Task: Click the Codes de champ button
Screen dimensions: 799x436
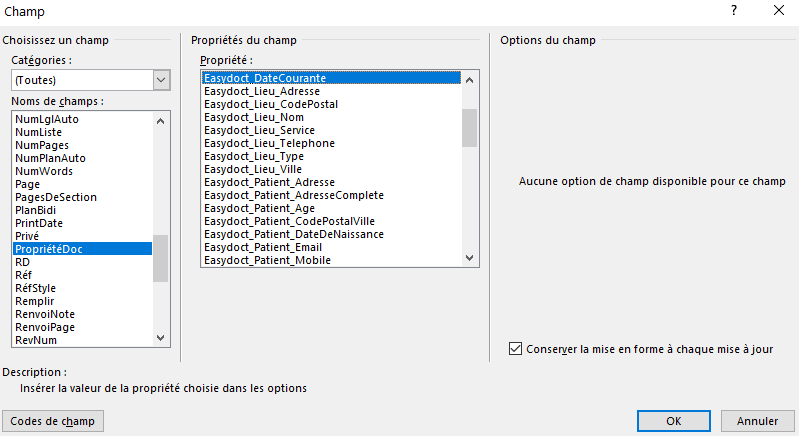Action: (53, 421)
